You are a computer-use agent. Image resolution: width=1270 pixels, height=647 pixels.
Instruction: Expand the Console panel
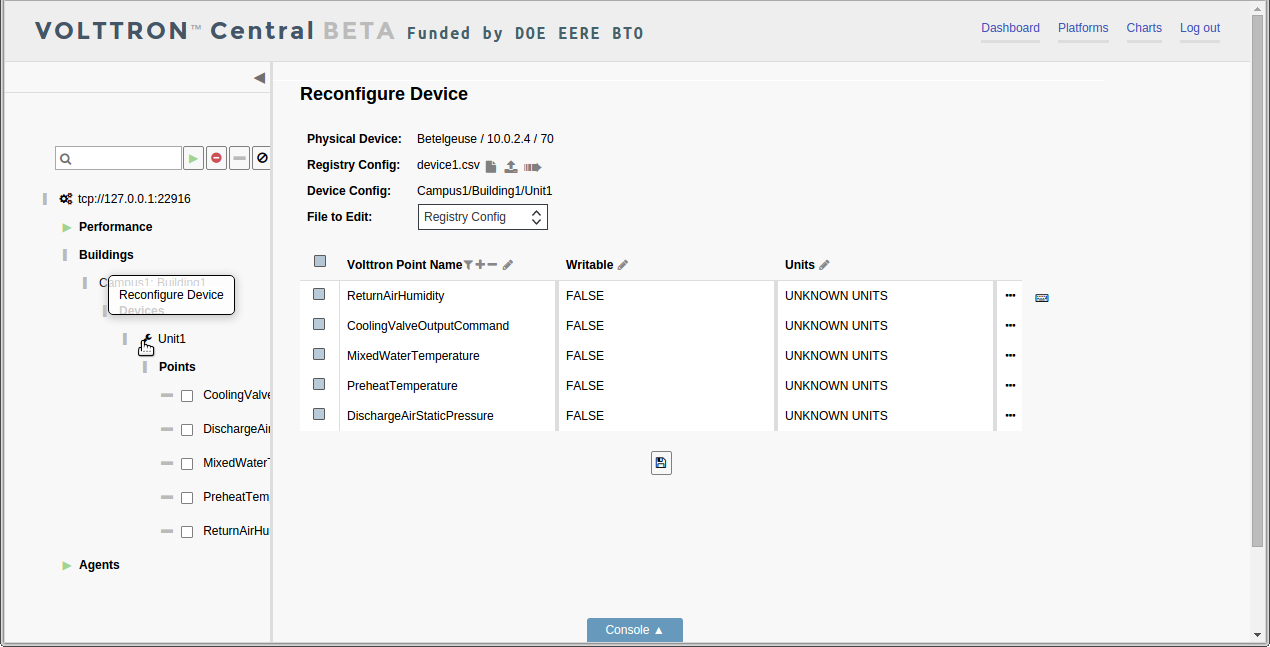[x=635, y=630]
